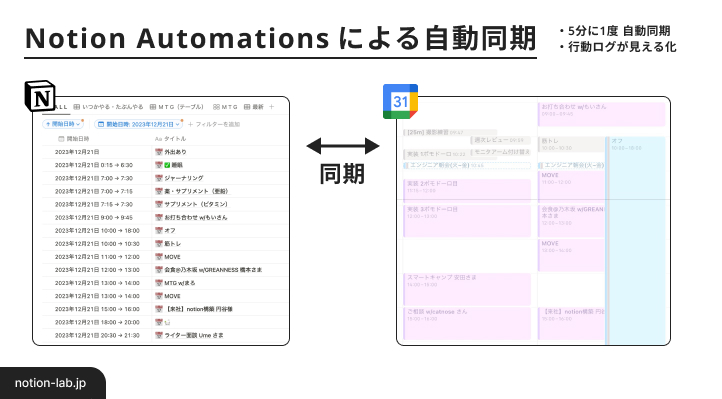722x399 pixels.
Task: Open the お打ち合わせ w/もいさん calendar event
Action: [x=601, y=114]
